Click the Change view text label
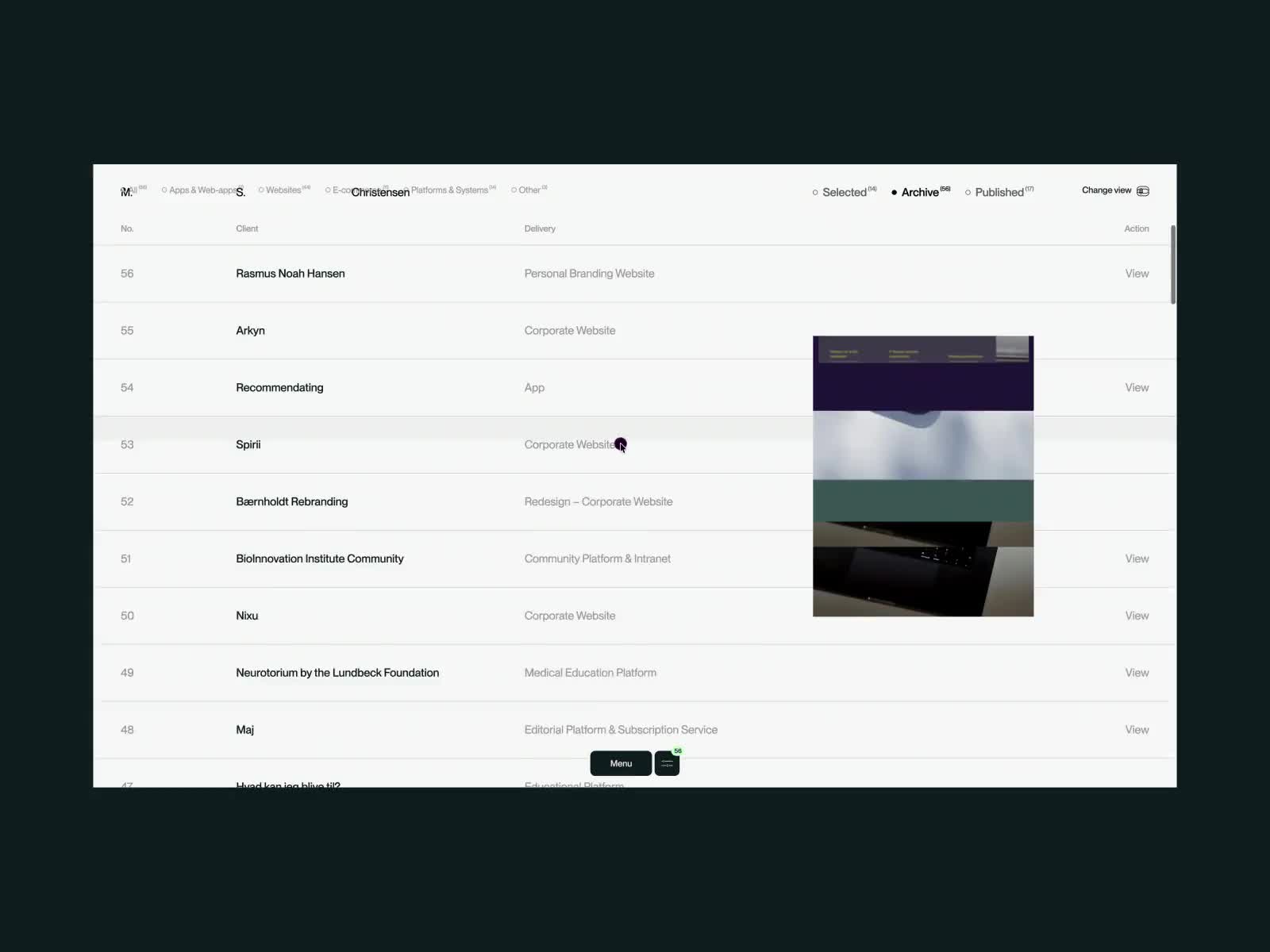The image size is (1270, 952). coord(1106,190)
